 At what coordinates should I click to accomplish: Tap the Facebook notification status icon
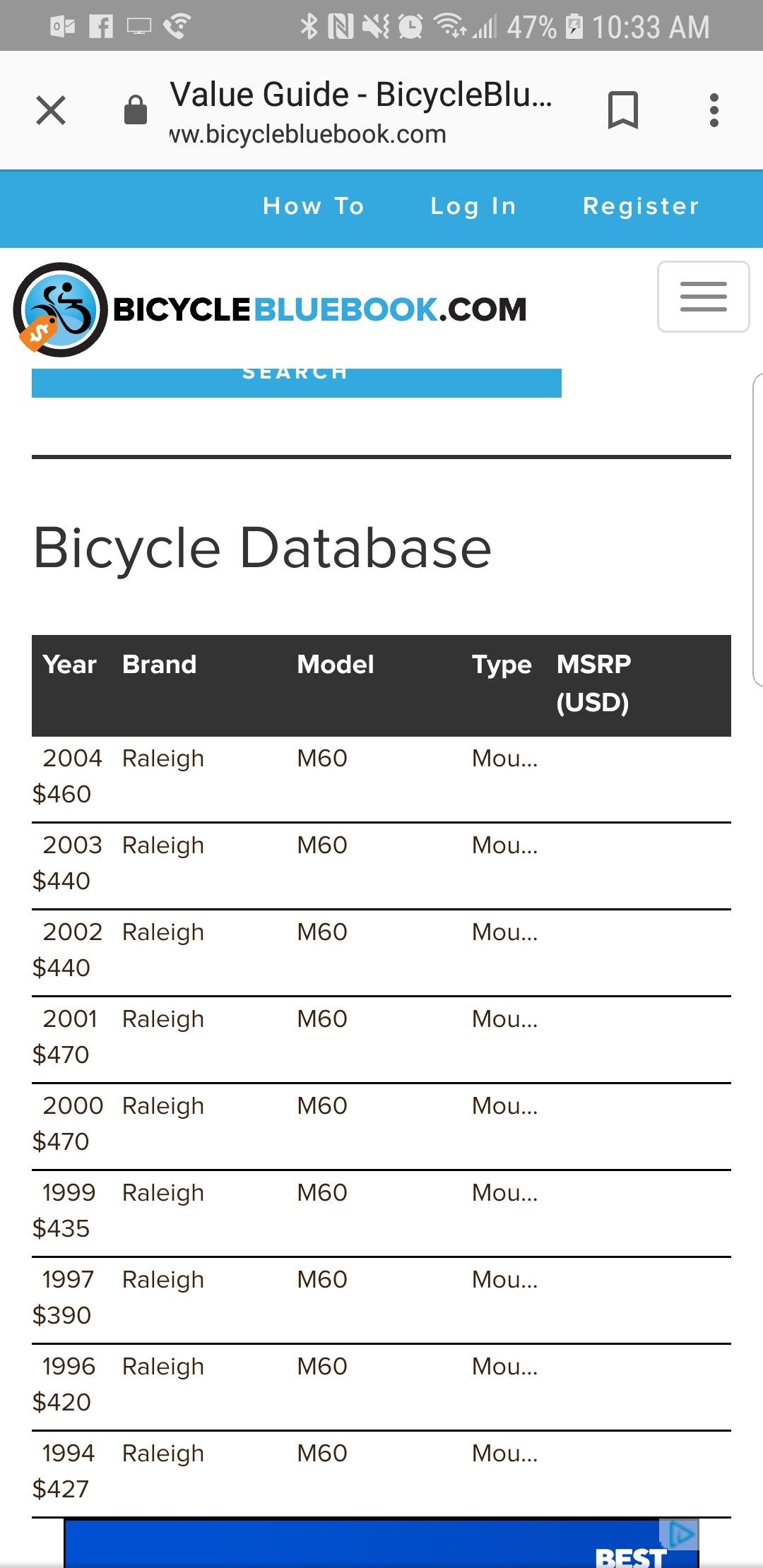[101, 27]
